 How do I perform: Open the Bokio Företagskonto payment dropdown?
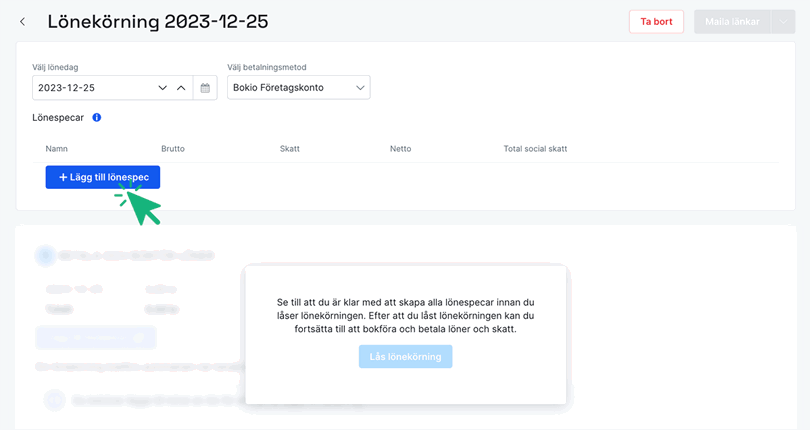click(x=298, y=88)
